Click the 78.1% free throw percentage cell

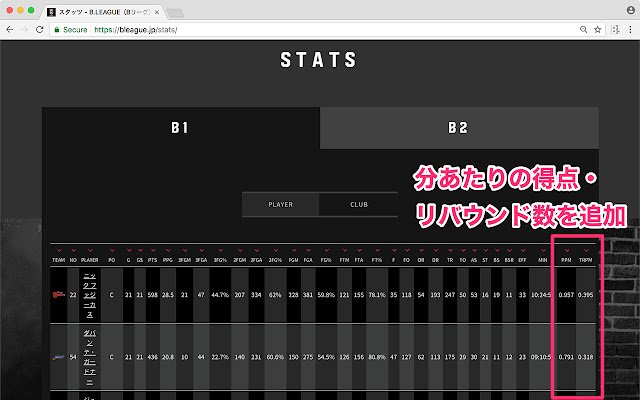point(377,295)
